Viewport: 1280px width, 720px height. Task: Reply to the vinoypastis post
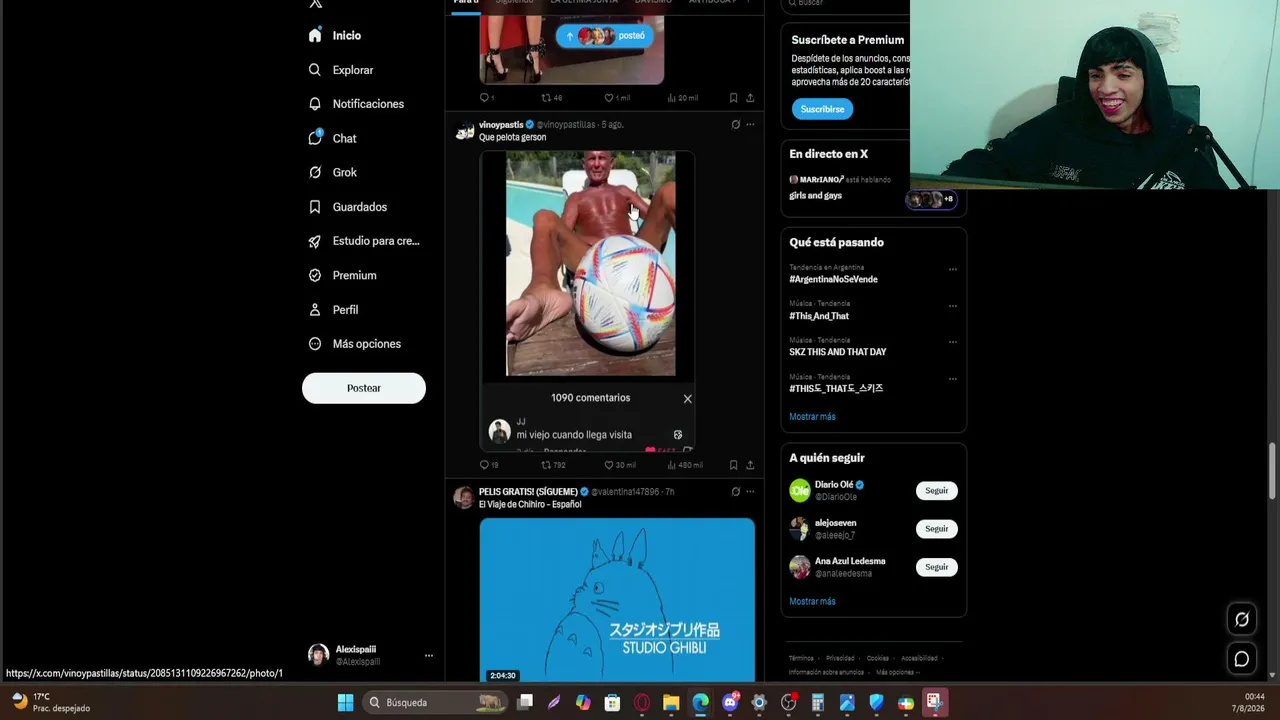[488, 465]
